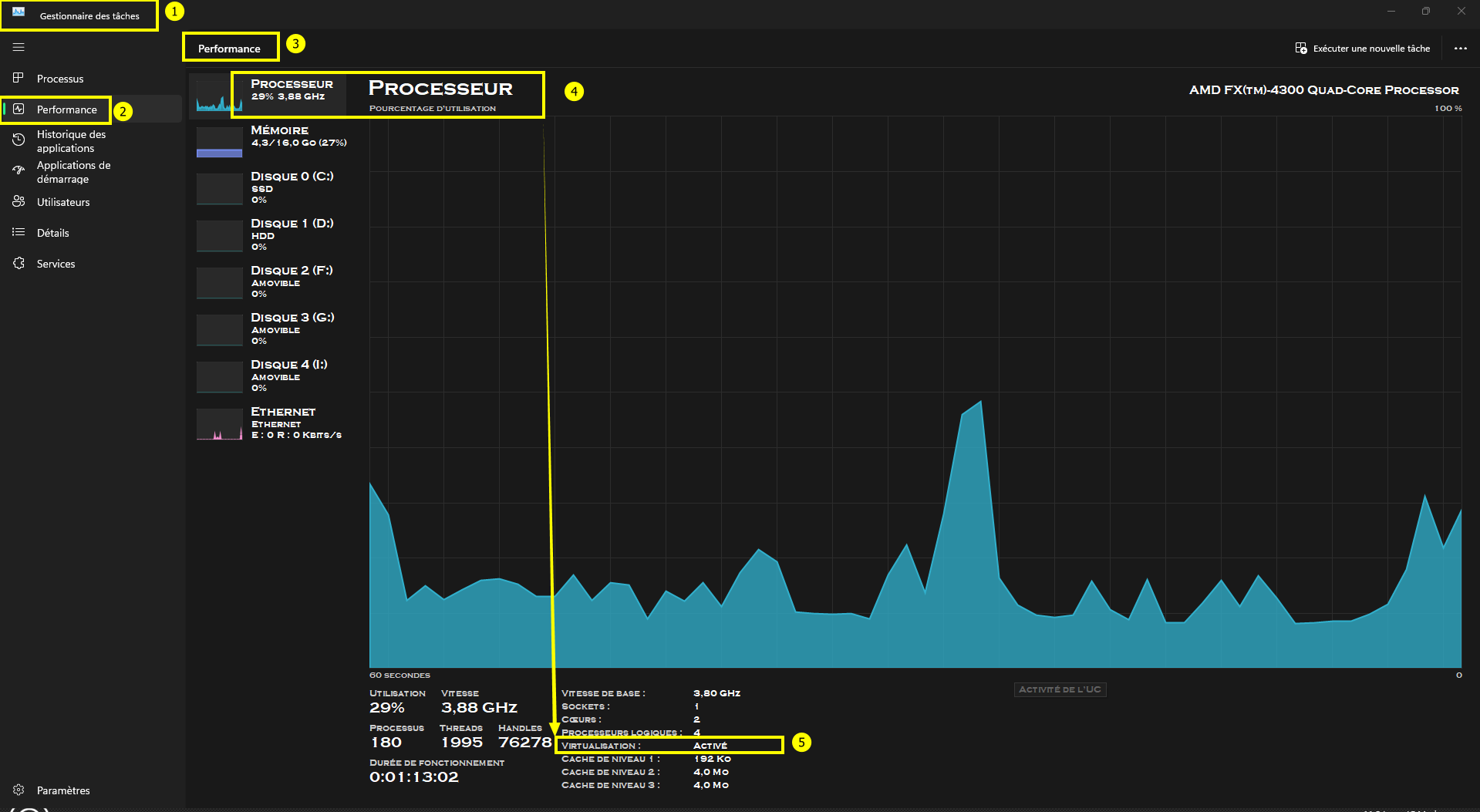Click the Processeurs logiques label
This screenshot has height=812, width=1480.
point(622,733)
